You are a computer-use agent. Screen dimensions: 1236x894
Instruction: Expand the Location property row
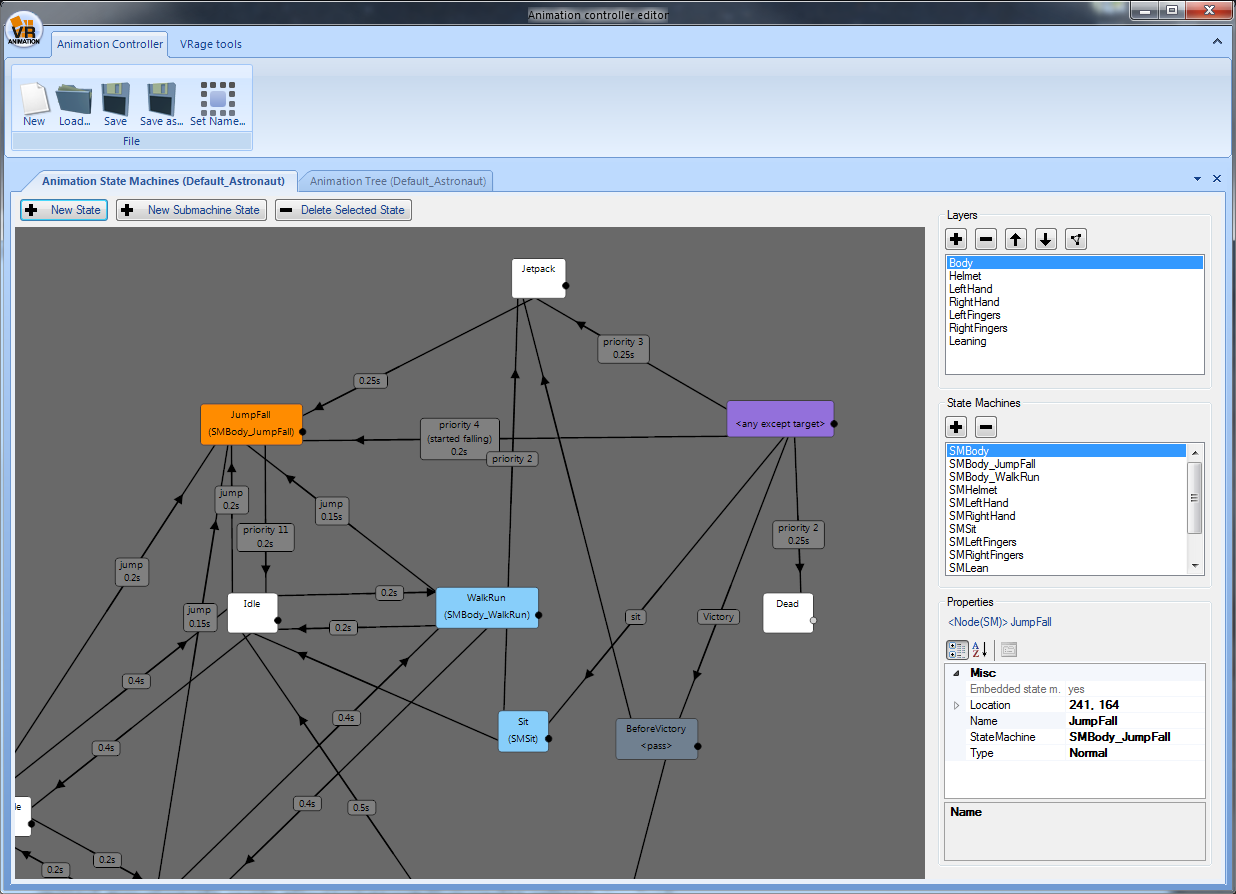point(956,706)
